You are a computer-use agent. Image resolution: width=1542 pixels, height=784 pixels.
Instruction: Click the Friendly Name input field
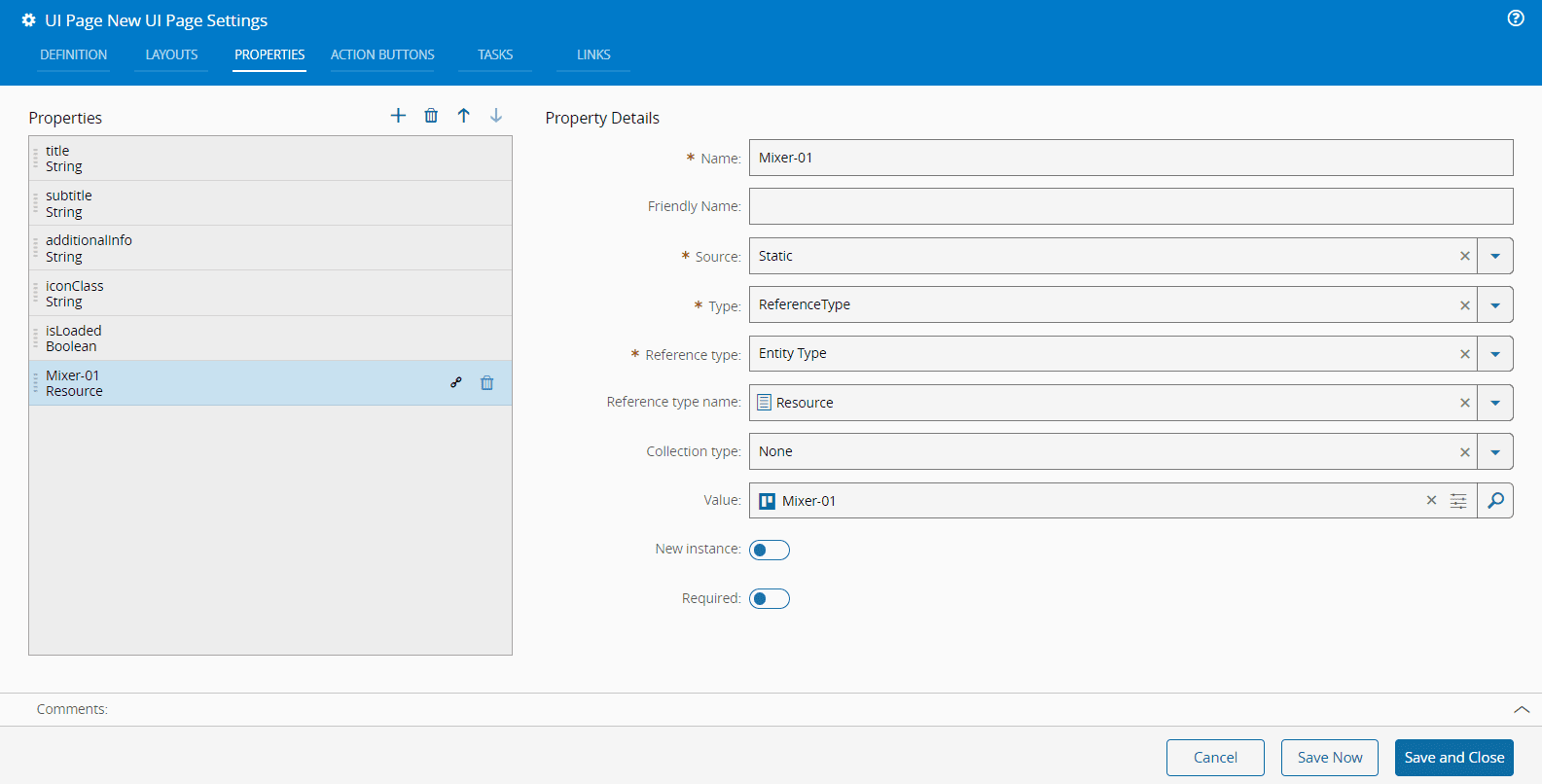[x=1130, y=206]
